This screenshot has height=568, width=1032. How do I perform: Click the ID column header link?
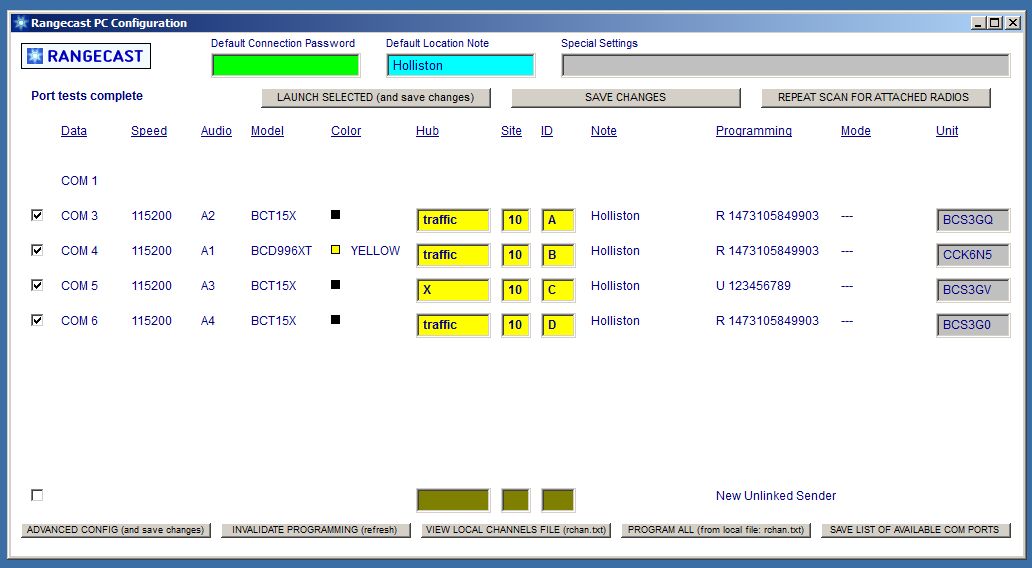[546, 131]
